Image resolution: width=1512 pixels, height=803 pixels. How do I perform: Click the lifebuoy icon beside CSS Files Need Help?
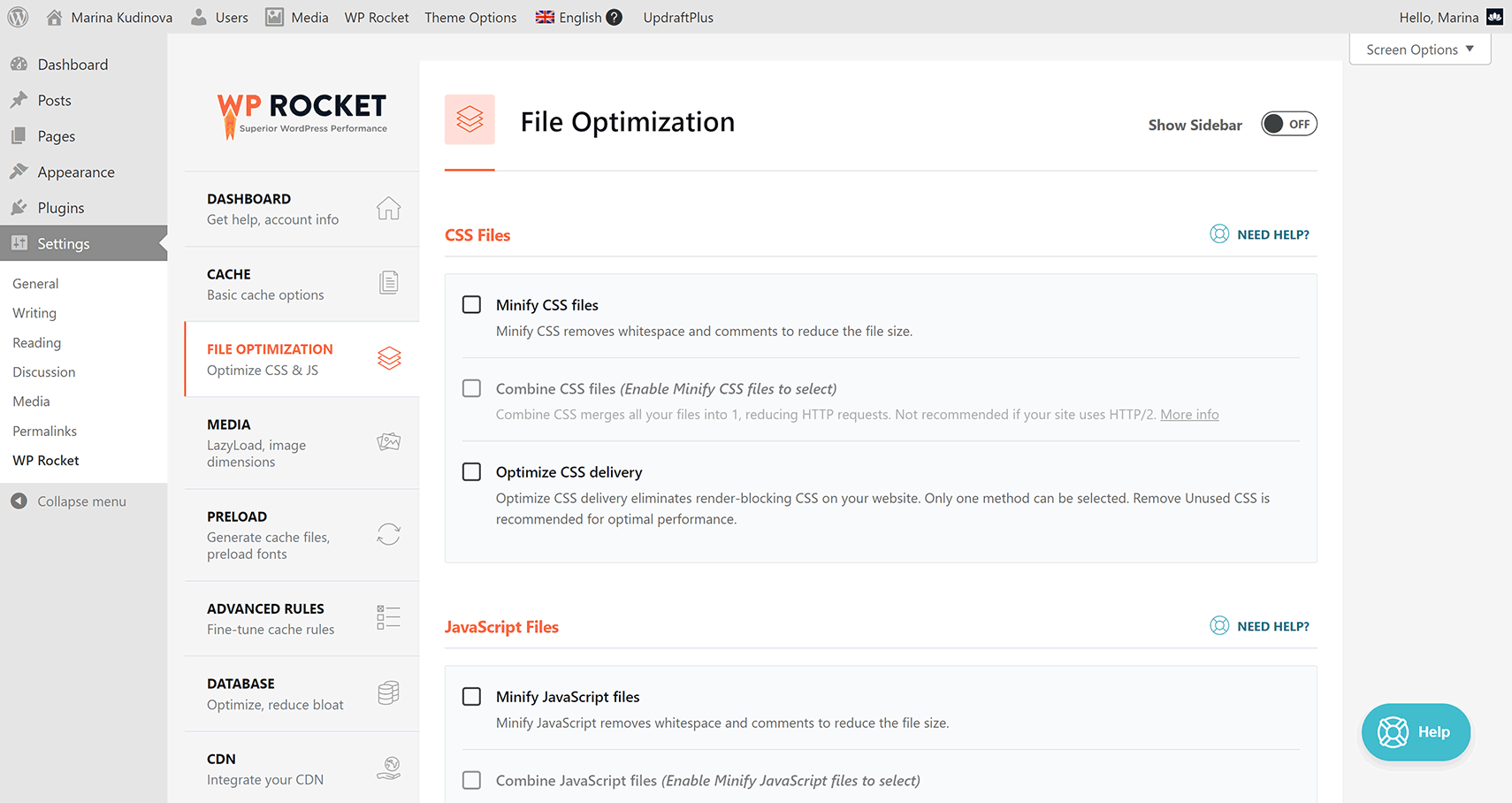(x=1219, y=233)
